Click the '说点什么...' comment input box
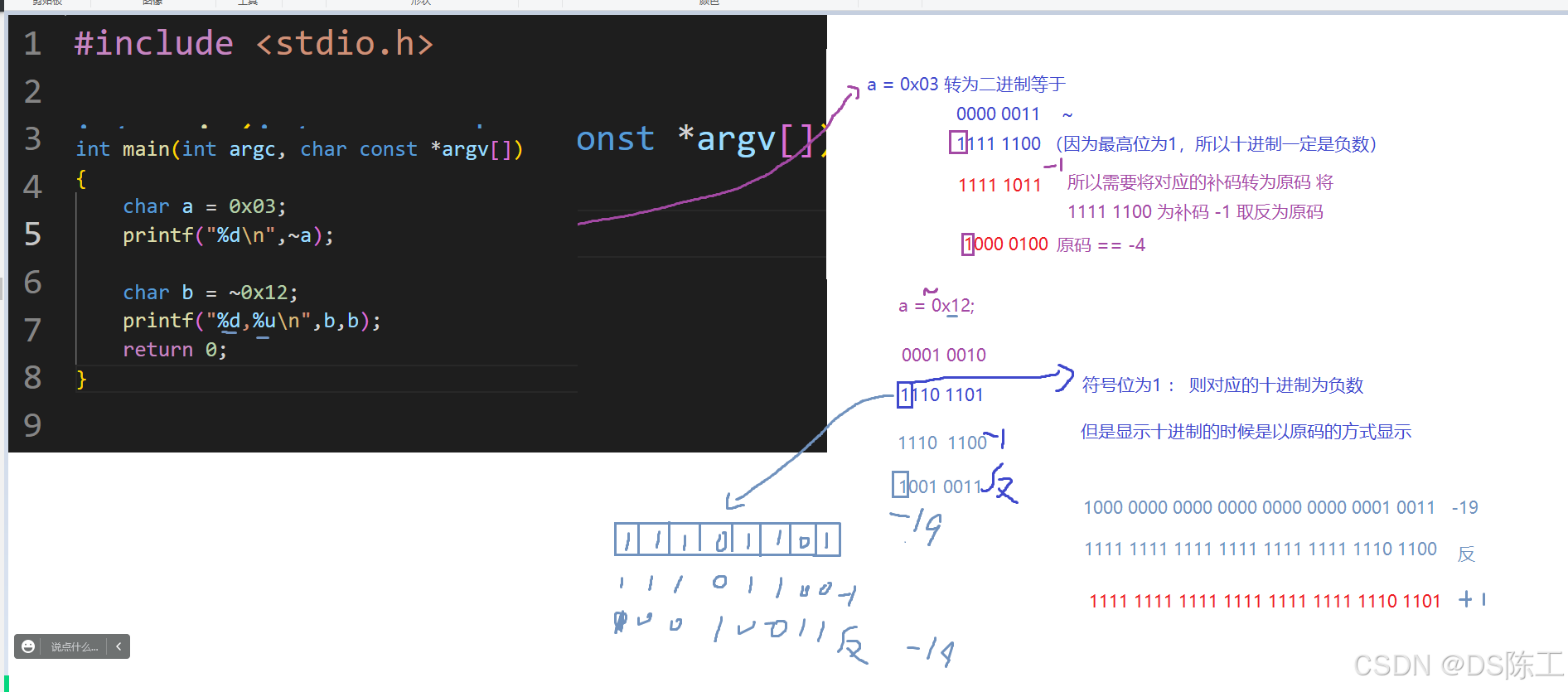The image size is (1568, 692). pos(75,646)
